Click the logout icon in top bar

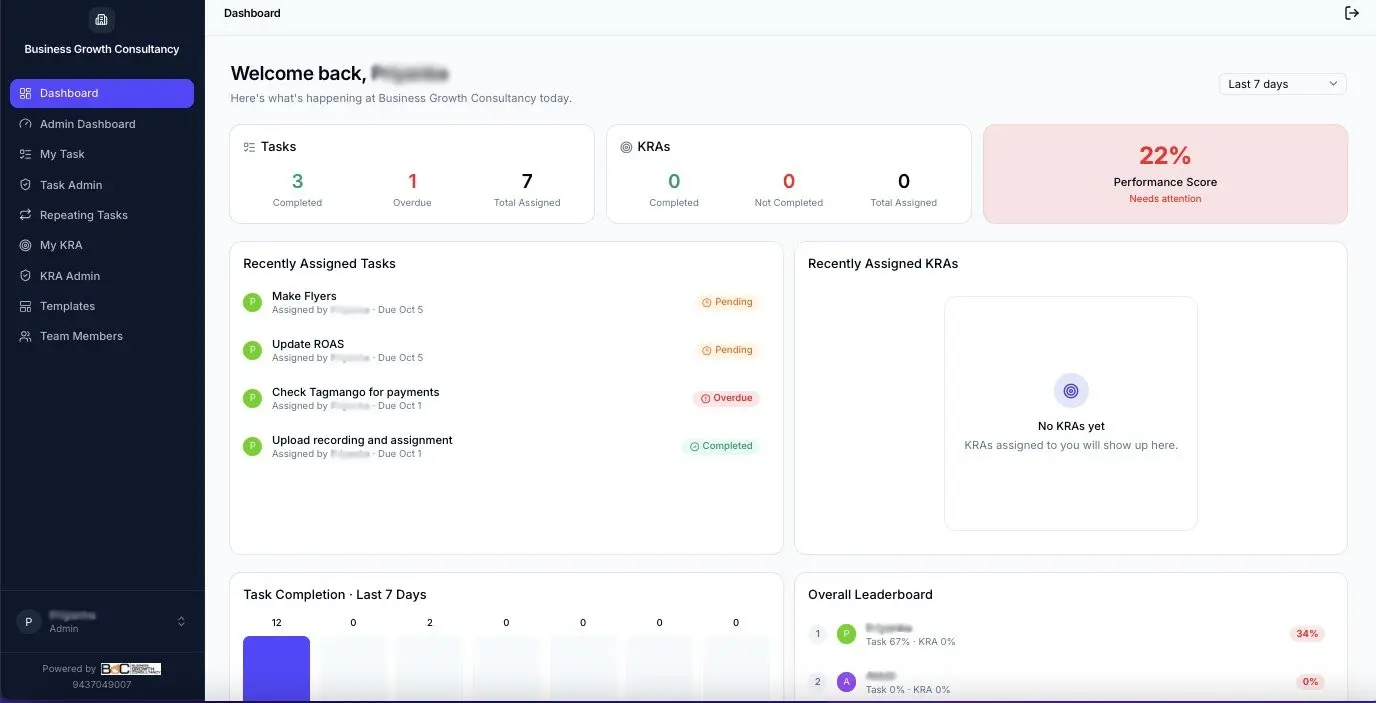[1352, 13]
